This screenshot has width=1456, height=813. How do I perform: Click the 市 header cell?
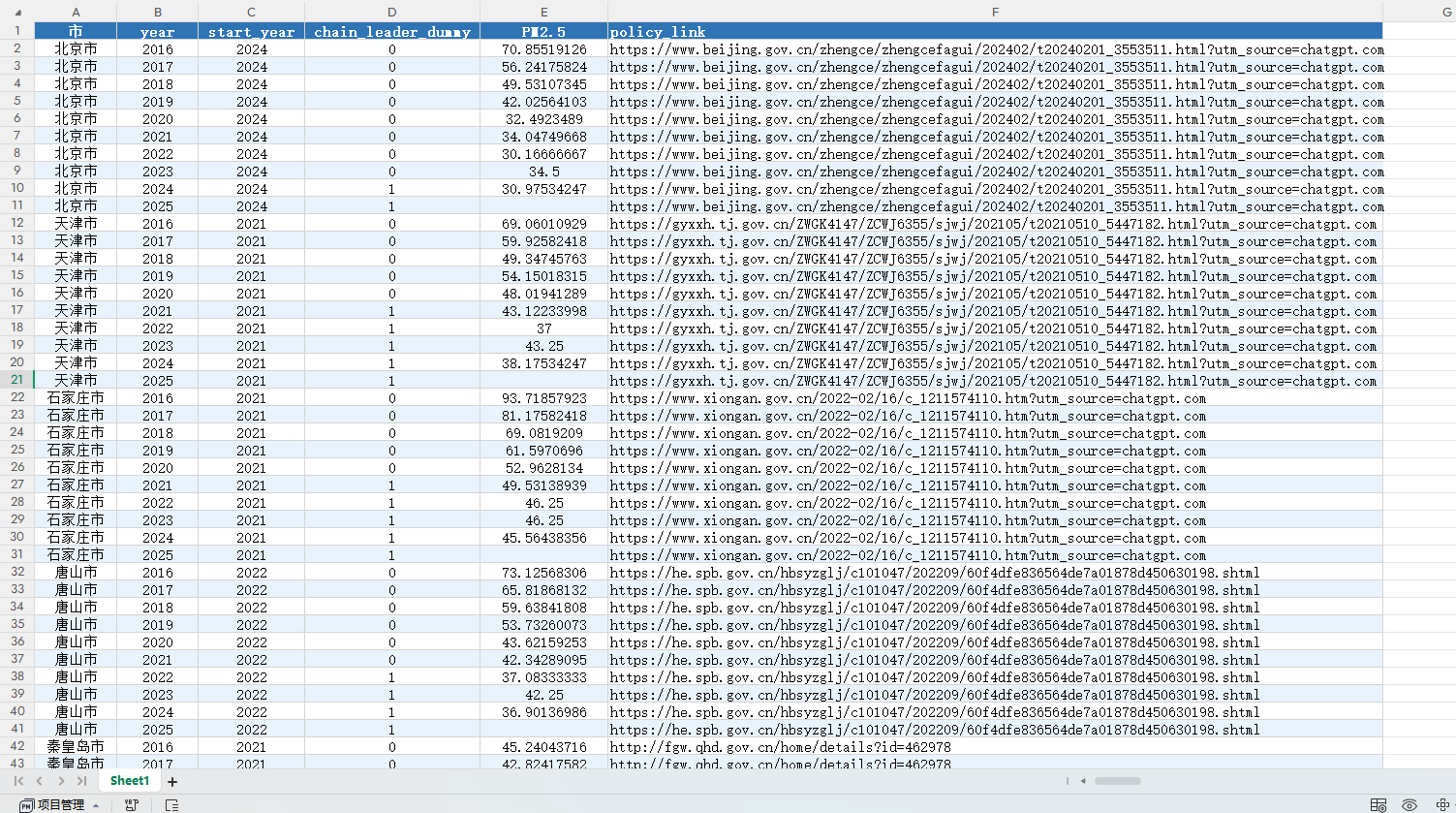76,31
